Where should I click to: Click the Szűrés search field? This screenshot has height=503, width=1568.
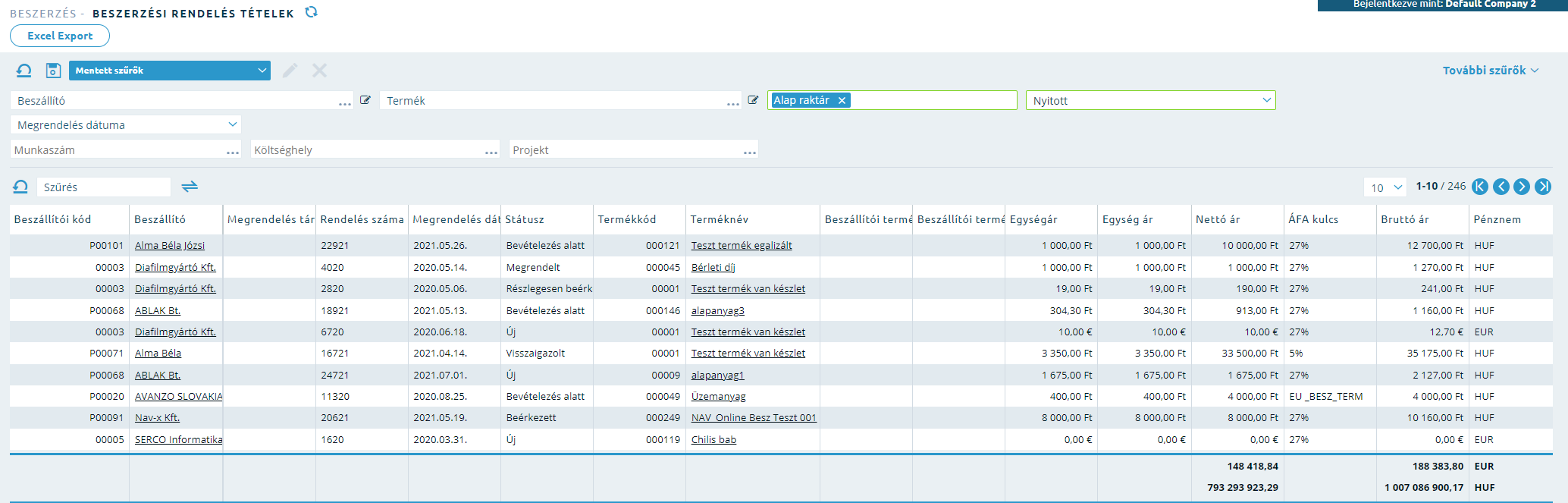103,187
